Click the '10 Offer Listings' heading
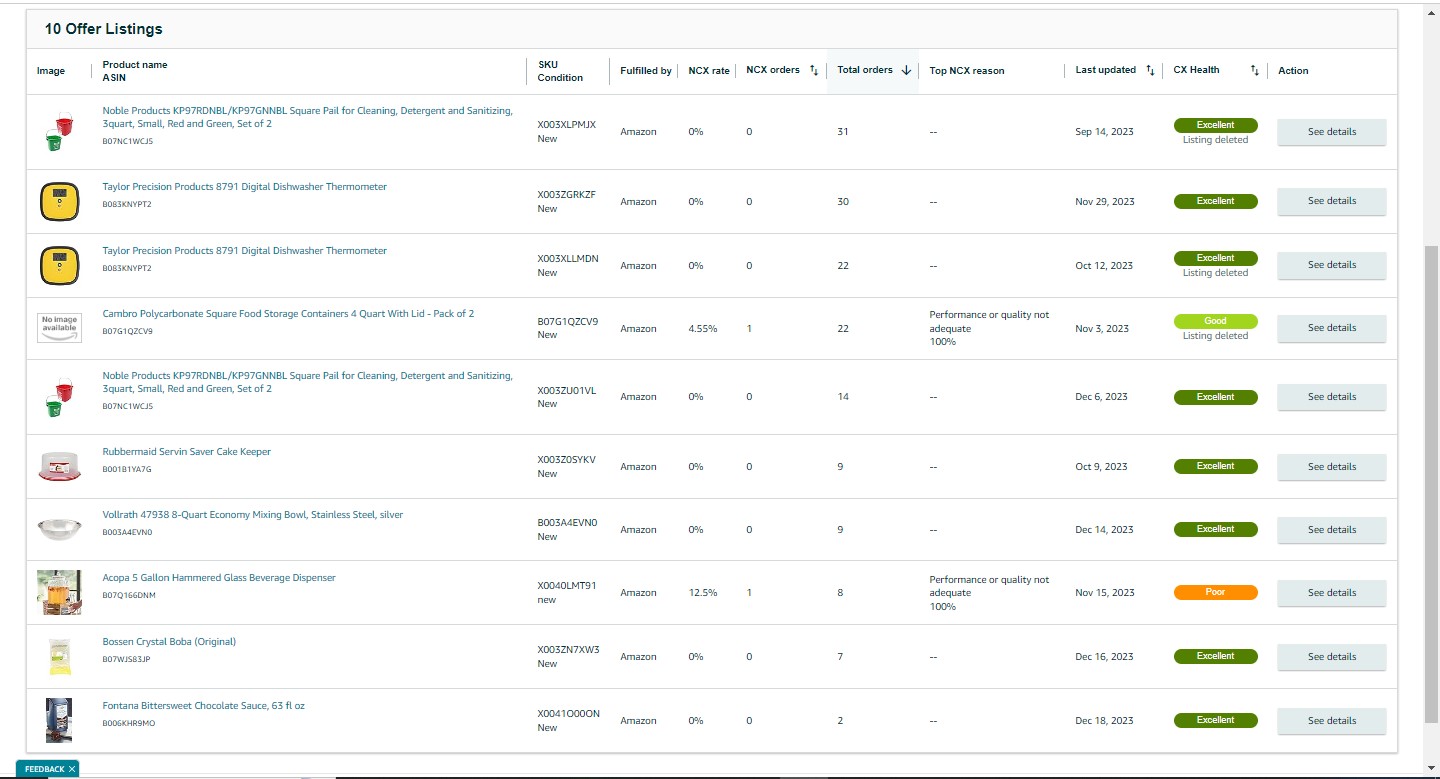The width and height of the screenshot is (1440, 779). pos(103,29)
